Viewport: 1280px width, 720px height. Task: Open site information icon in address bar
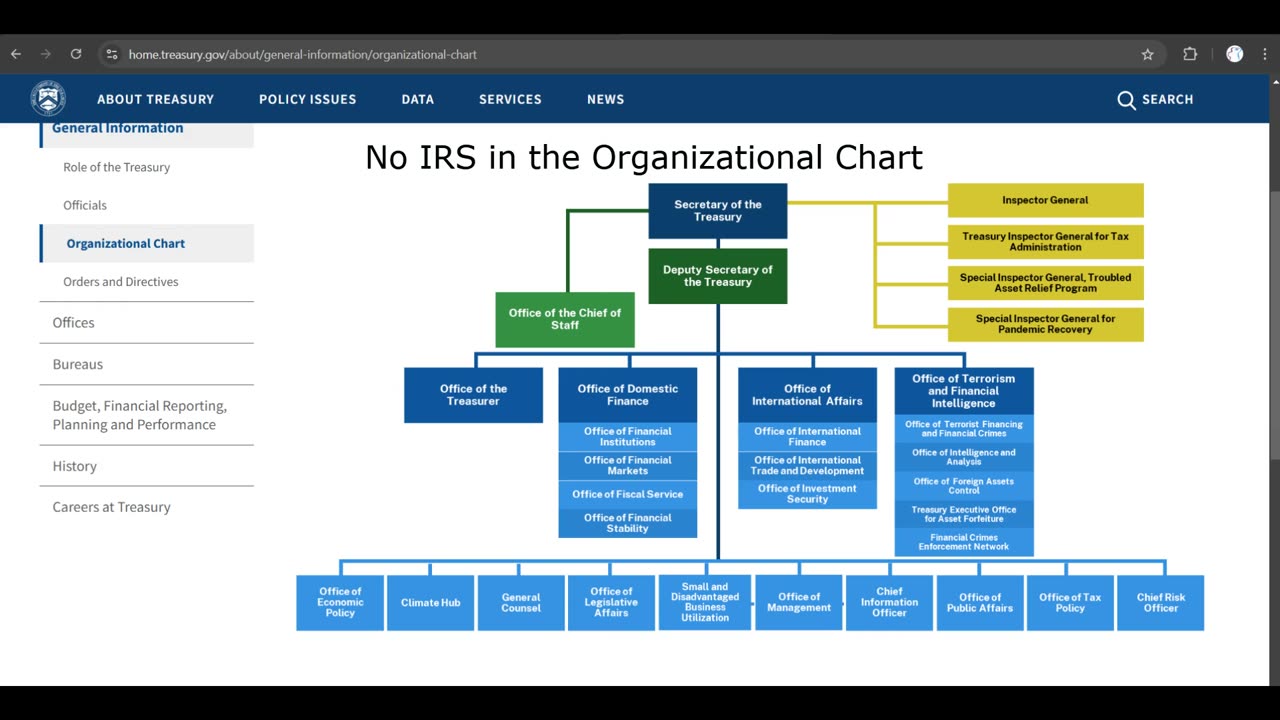click(x=111, y=54)
